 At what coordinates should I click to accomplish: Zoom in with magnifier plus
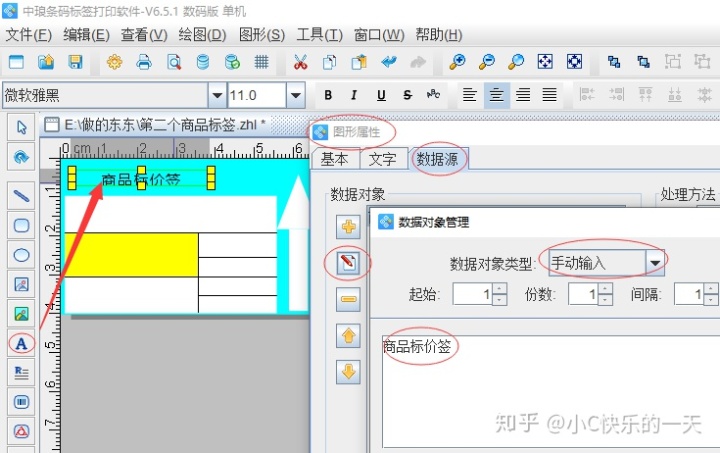pos(457,62)
